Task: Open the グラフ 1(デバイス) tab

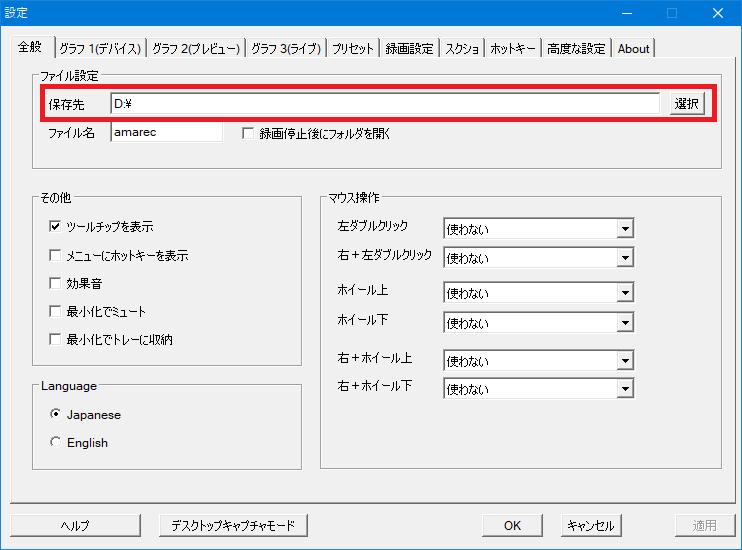Action: (x=100, y=48)
